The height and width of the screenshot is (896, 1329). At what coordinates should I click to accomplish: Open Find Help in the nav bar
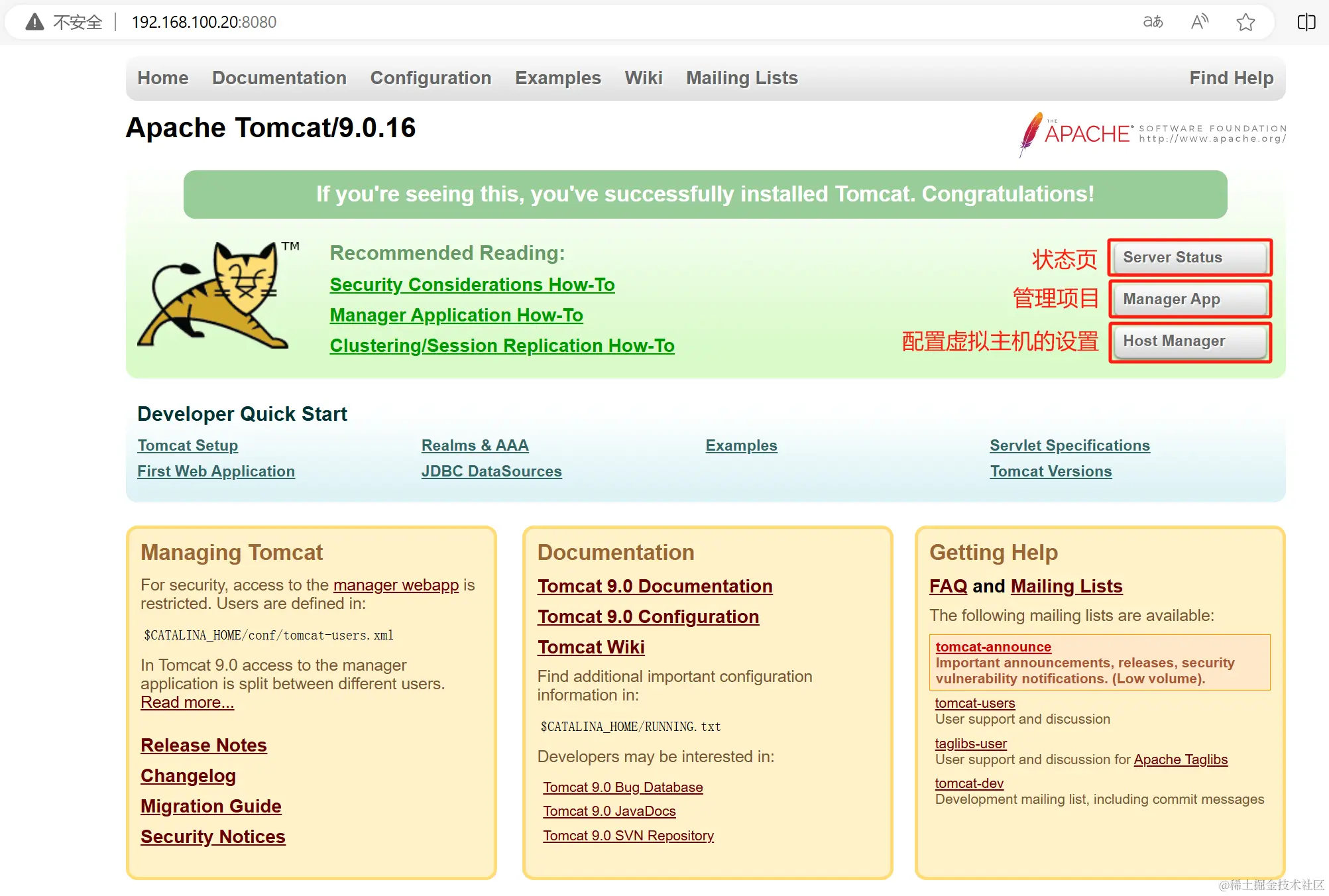[1232, 78]
